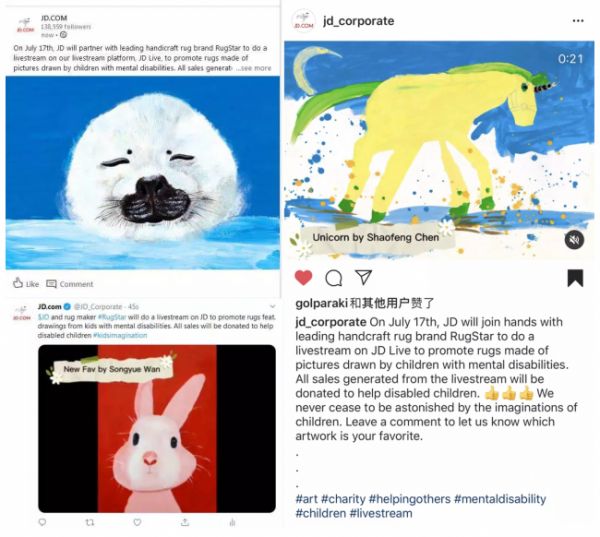Open the tweet options chevron
The width and height of the screenshot is (600, 537).
[272, 306]
